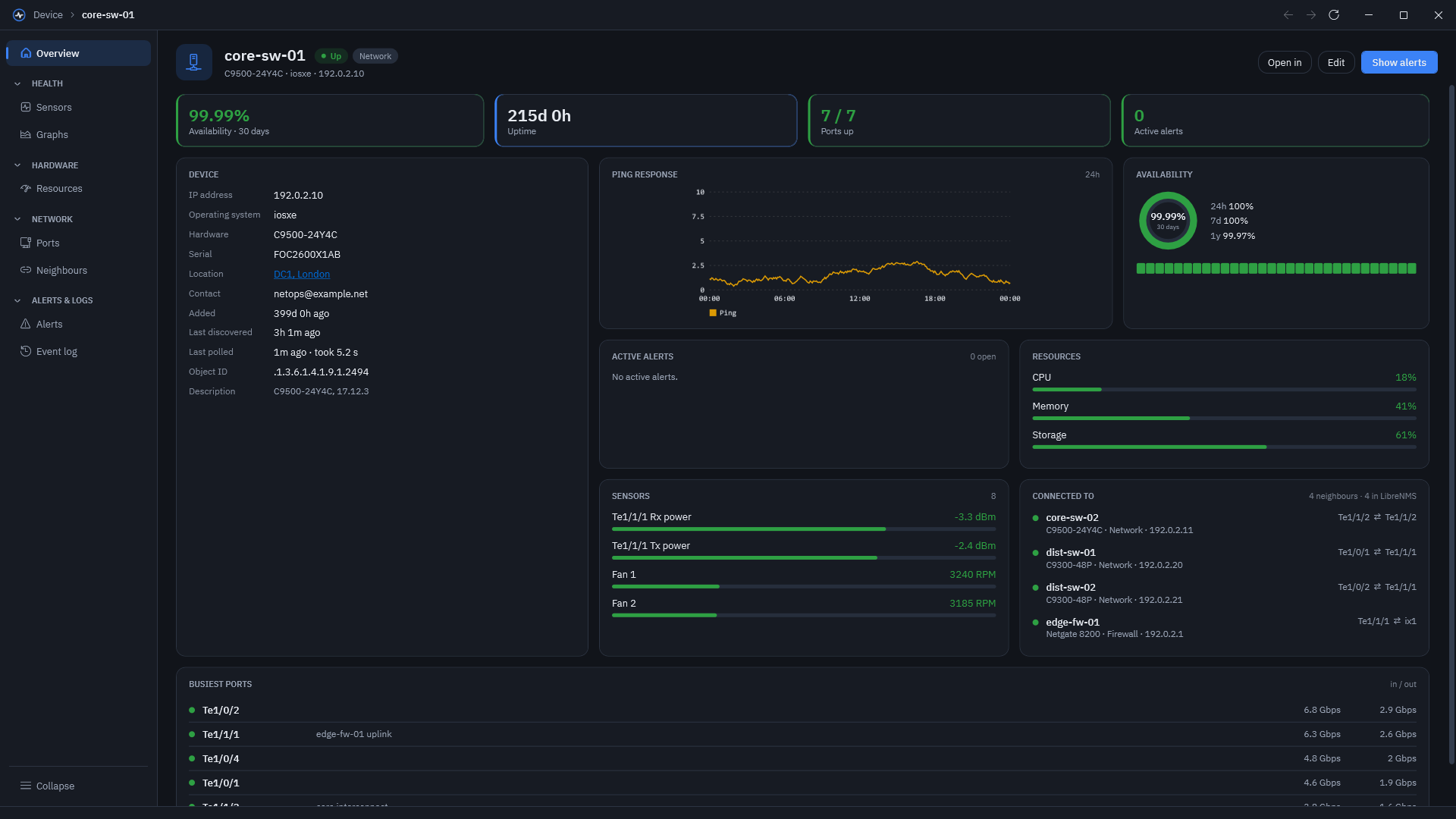Click the Up status badge
1456x819 pixels.
[x=331, y=56]
